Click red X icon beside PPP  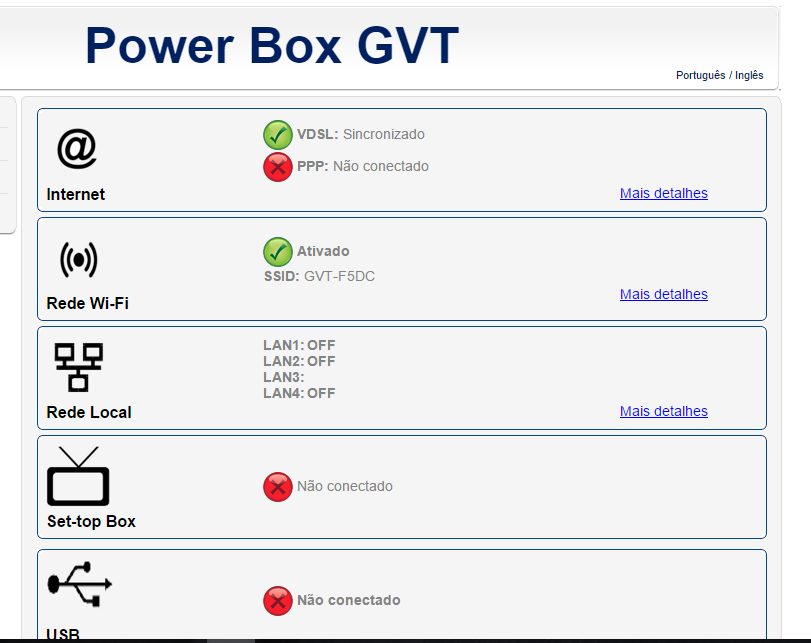point(278,167)
